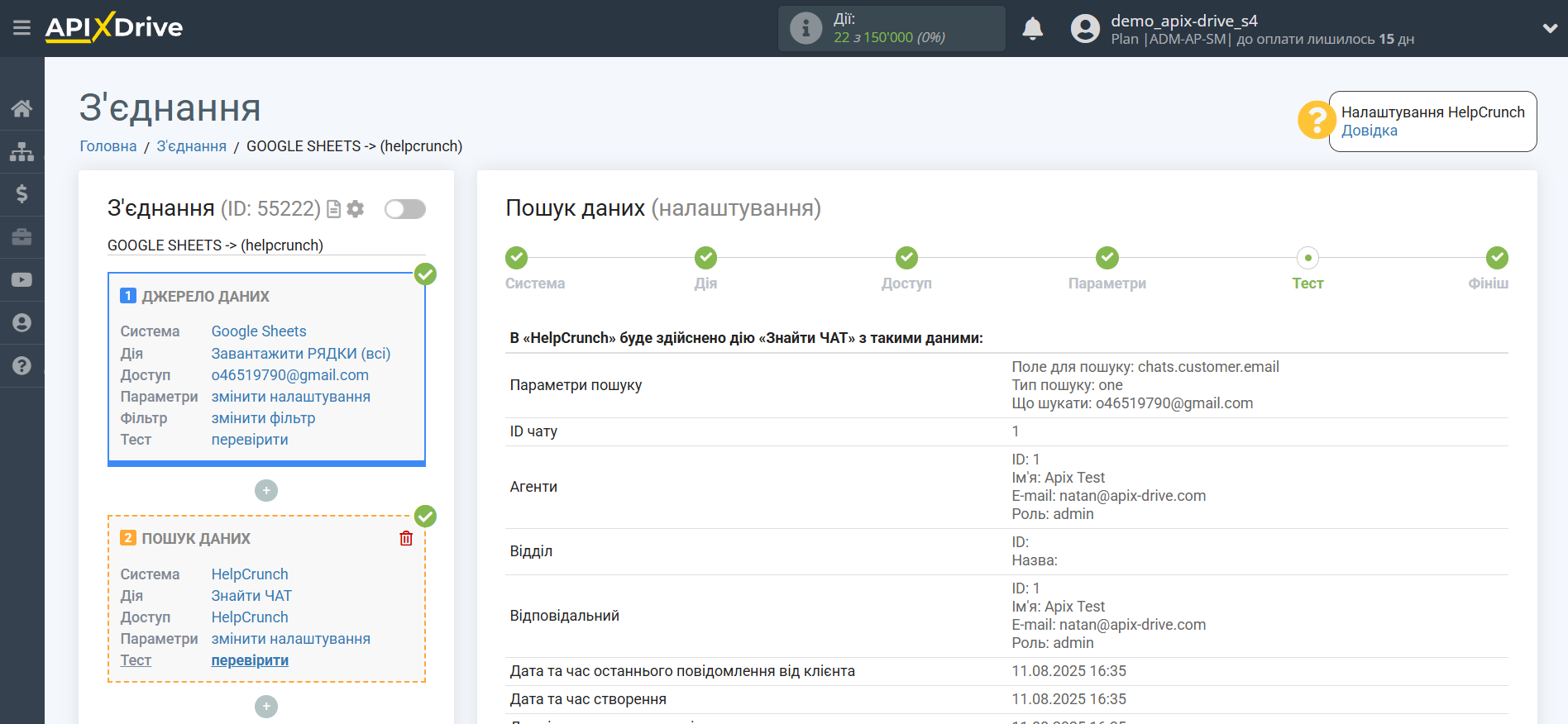Open the hamburger menu

[x=22, y=28]
